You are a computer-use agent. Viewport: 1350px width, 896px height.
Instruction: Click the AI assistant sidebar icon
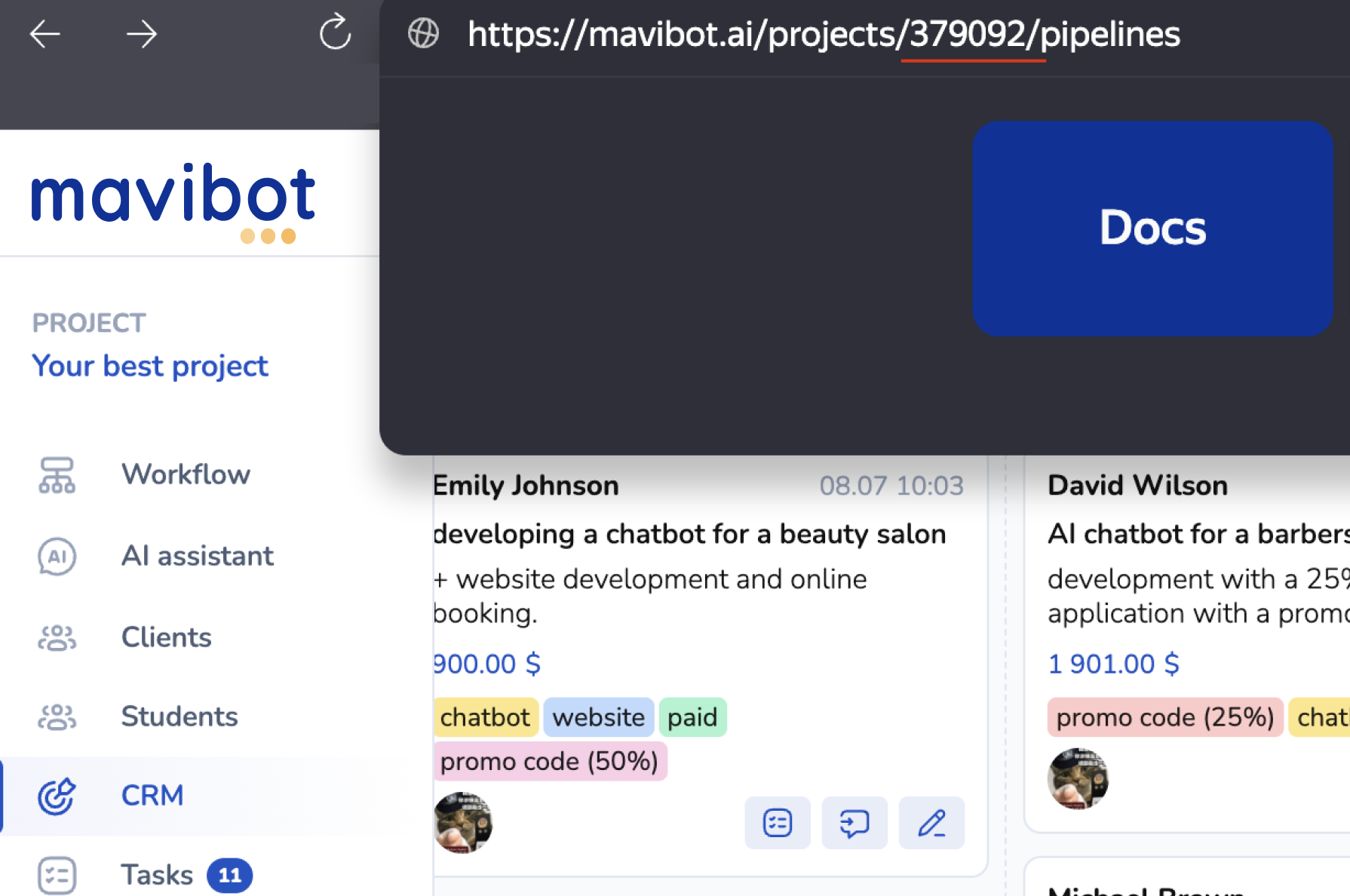[57, 557]
